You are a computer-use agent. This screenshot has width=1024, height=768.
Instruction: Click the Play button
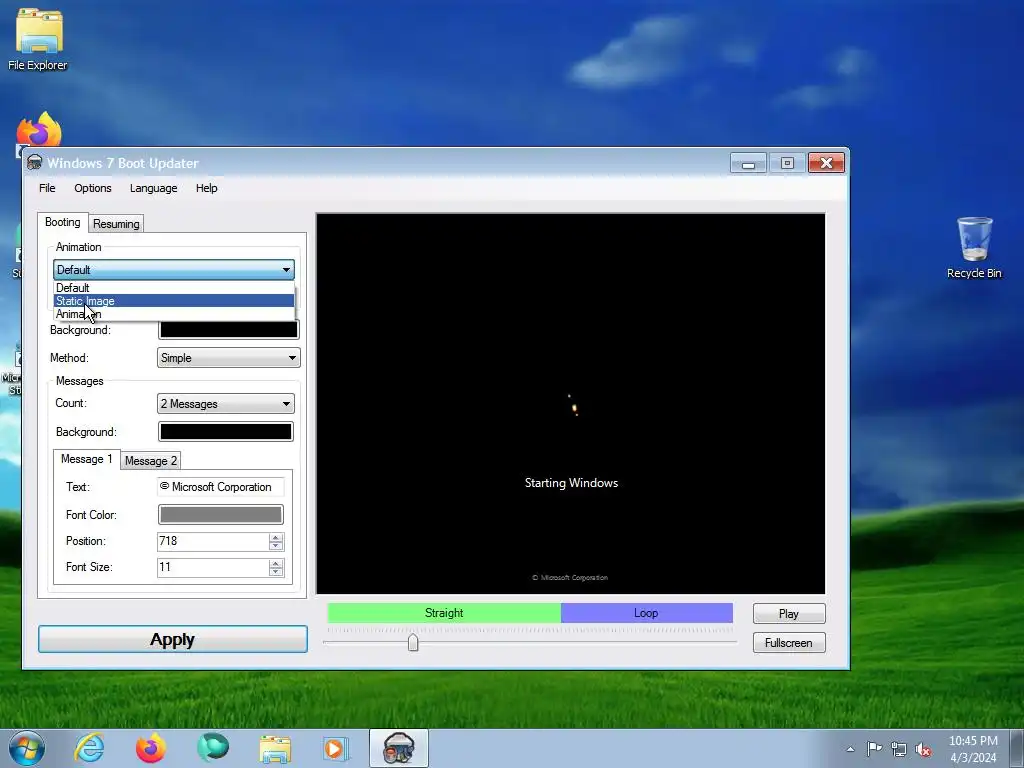tap(789, 614)
